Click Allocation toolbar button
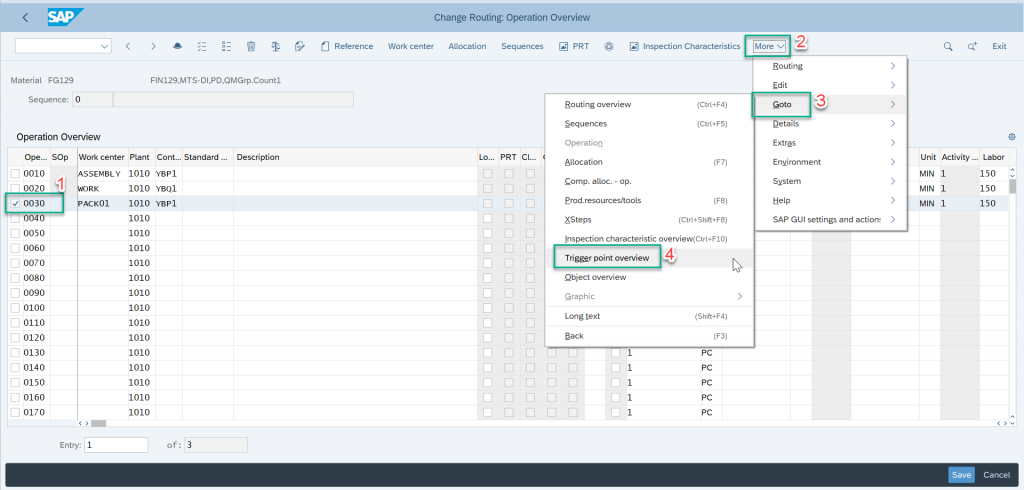 [x=467, y=46]
